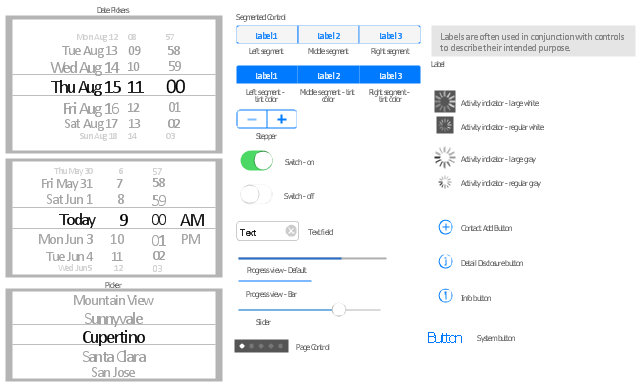Select Tue Aug 13 in date picker
The height and width of the screenshot is (385, 640).
point(89,51)
